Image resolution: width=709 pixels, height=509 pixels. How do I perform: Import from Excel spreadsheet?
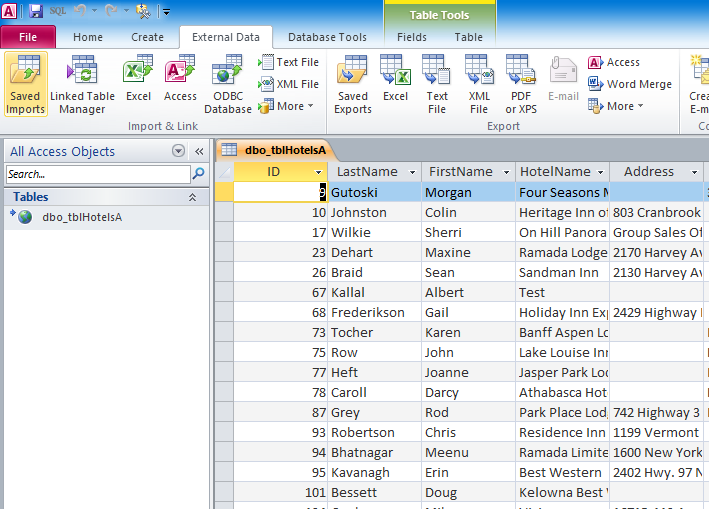pyautogui.click(x=138, y=79)
